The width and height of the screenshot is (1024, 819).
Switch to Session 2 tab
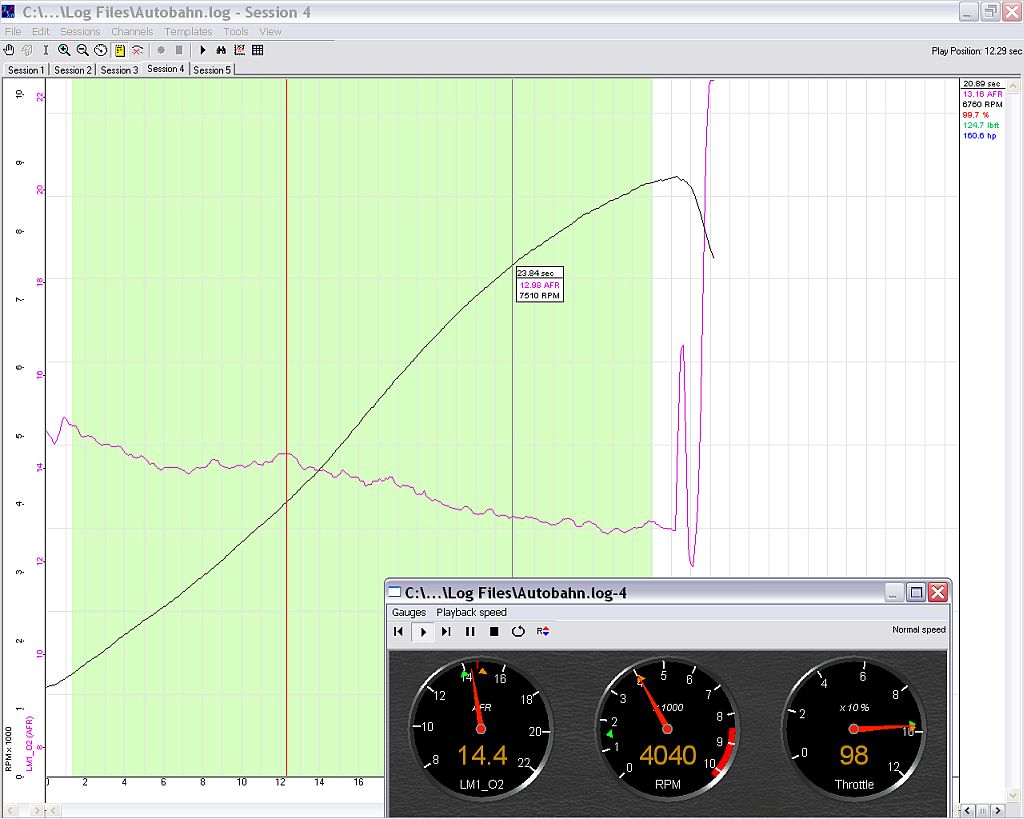point(72,70)
